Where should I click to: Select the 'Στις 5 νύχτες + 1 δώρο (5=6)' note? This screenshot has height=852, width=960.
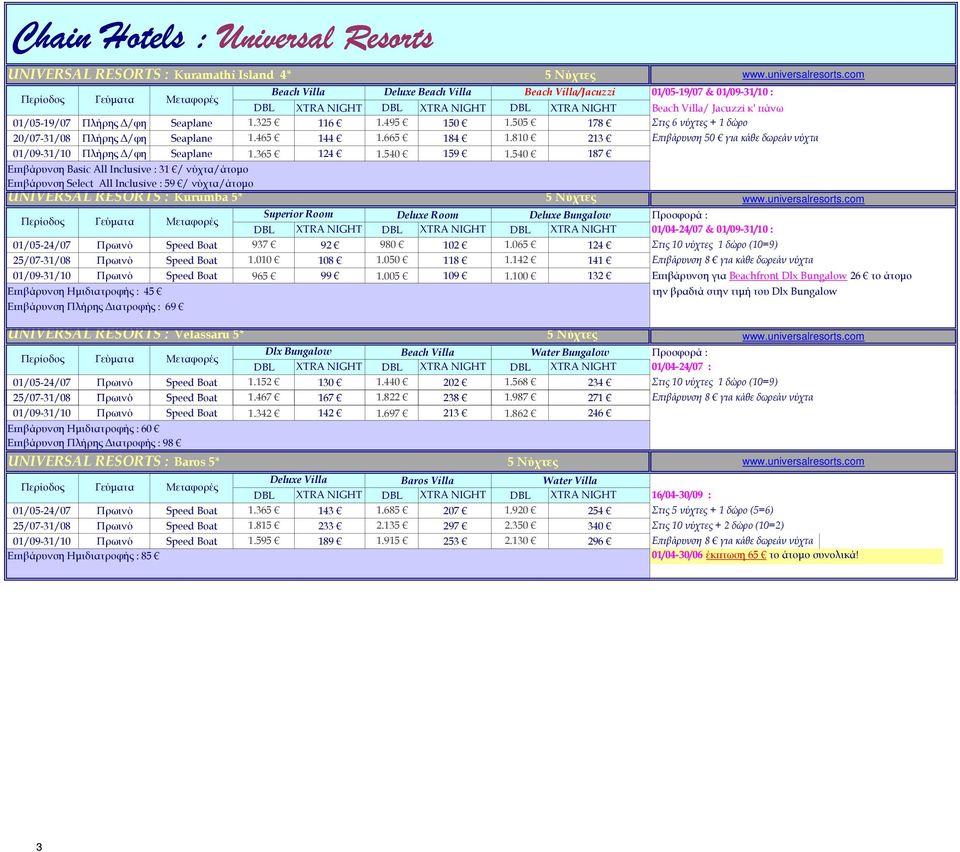click(x=713, y=510)
